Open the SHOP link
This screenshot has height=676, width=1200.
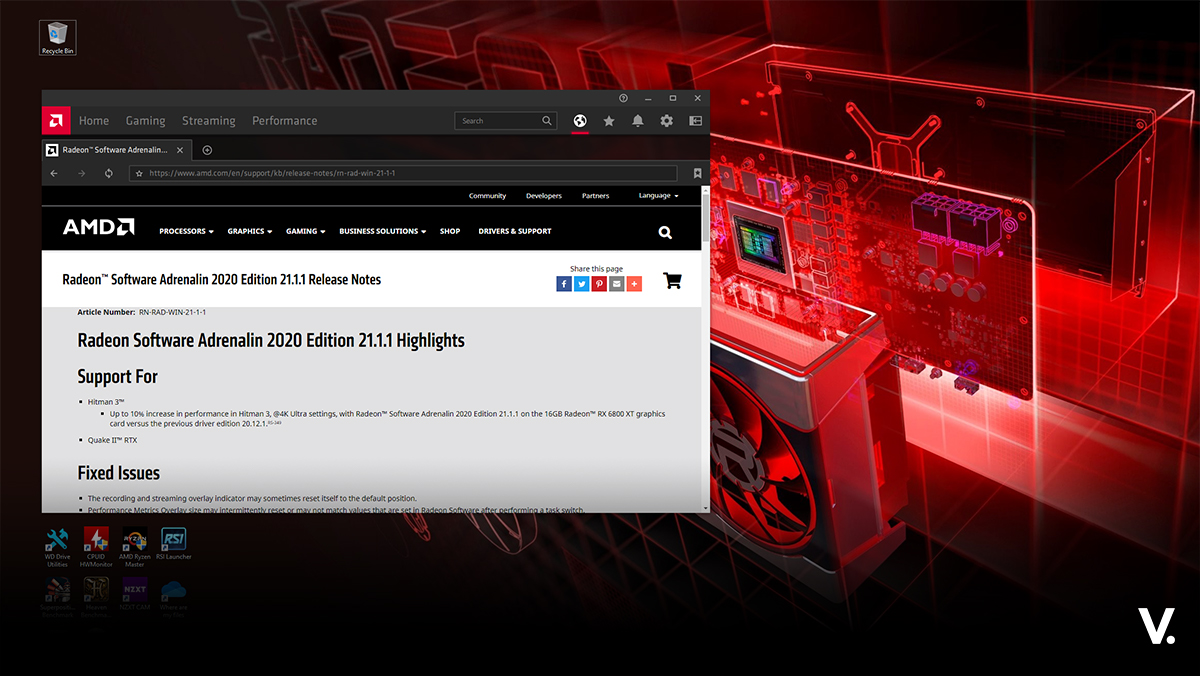(450, 231)
